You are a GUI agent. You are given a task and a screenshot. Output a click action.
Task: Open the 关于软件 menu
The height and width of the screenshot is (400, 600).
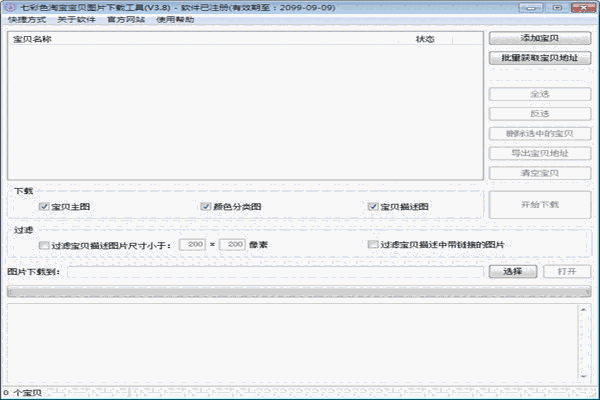(76, 20)
